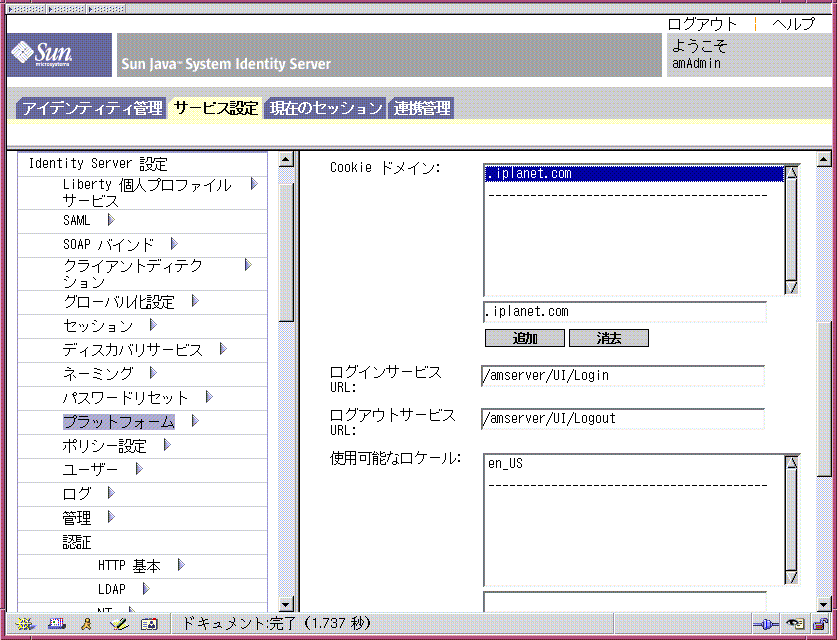
Task: Click the 追加 button under Cookie domain
Action: [x=525, y=338]
